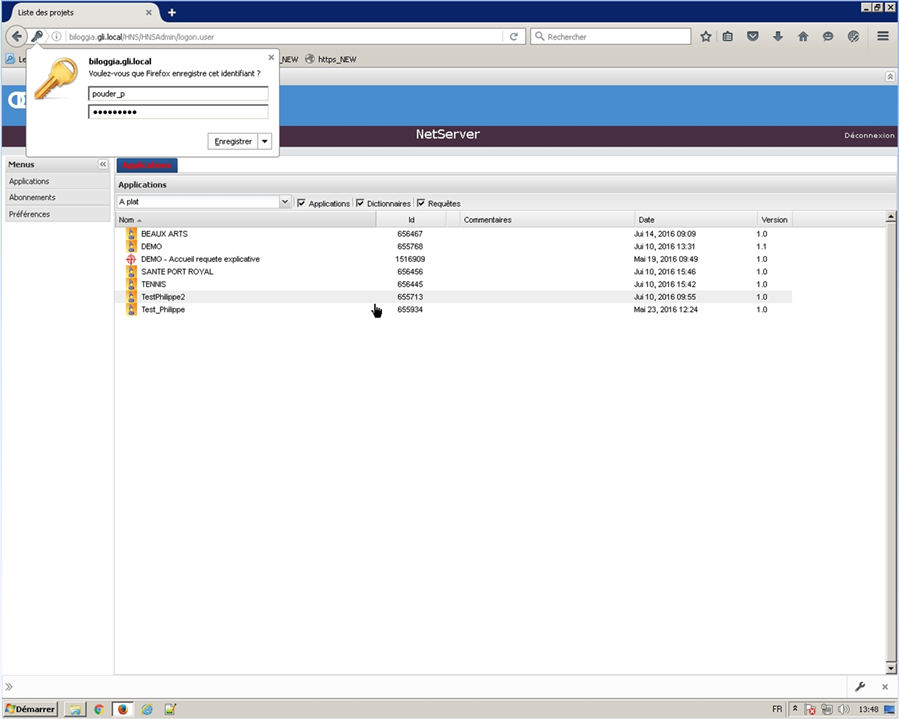Click the key icon in address bar
This screenshot has width=899, height=719.
click(x=37, y=36)
